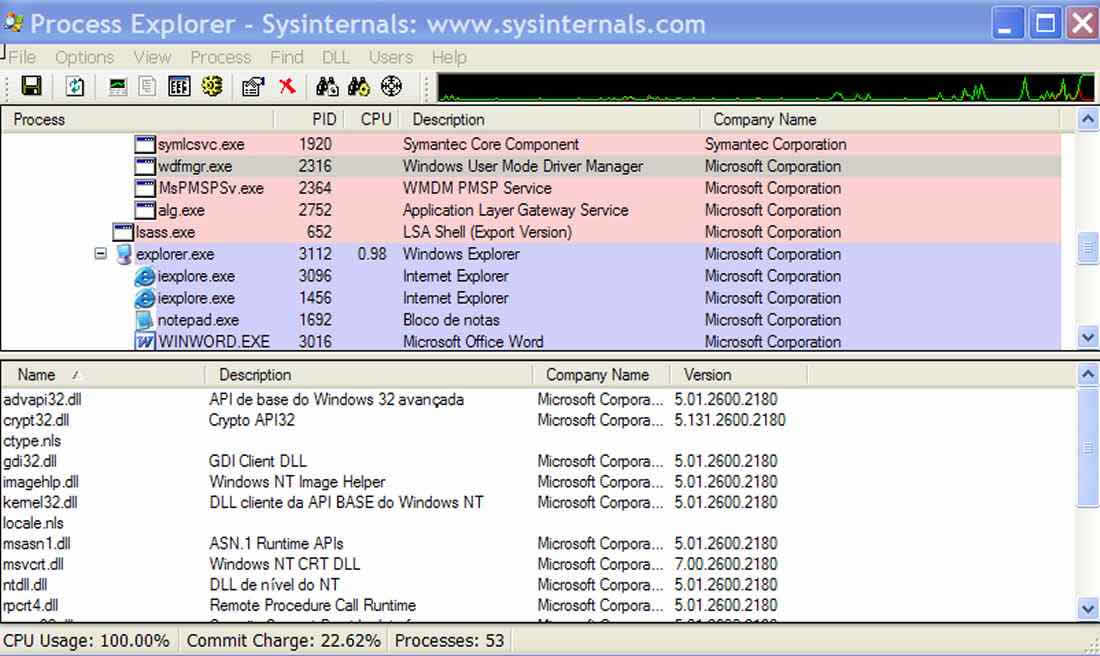Click the IE icon for PID 3096
This screenshot has height=656, width=1100.
click(145, 276)
